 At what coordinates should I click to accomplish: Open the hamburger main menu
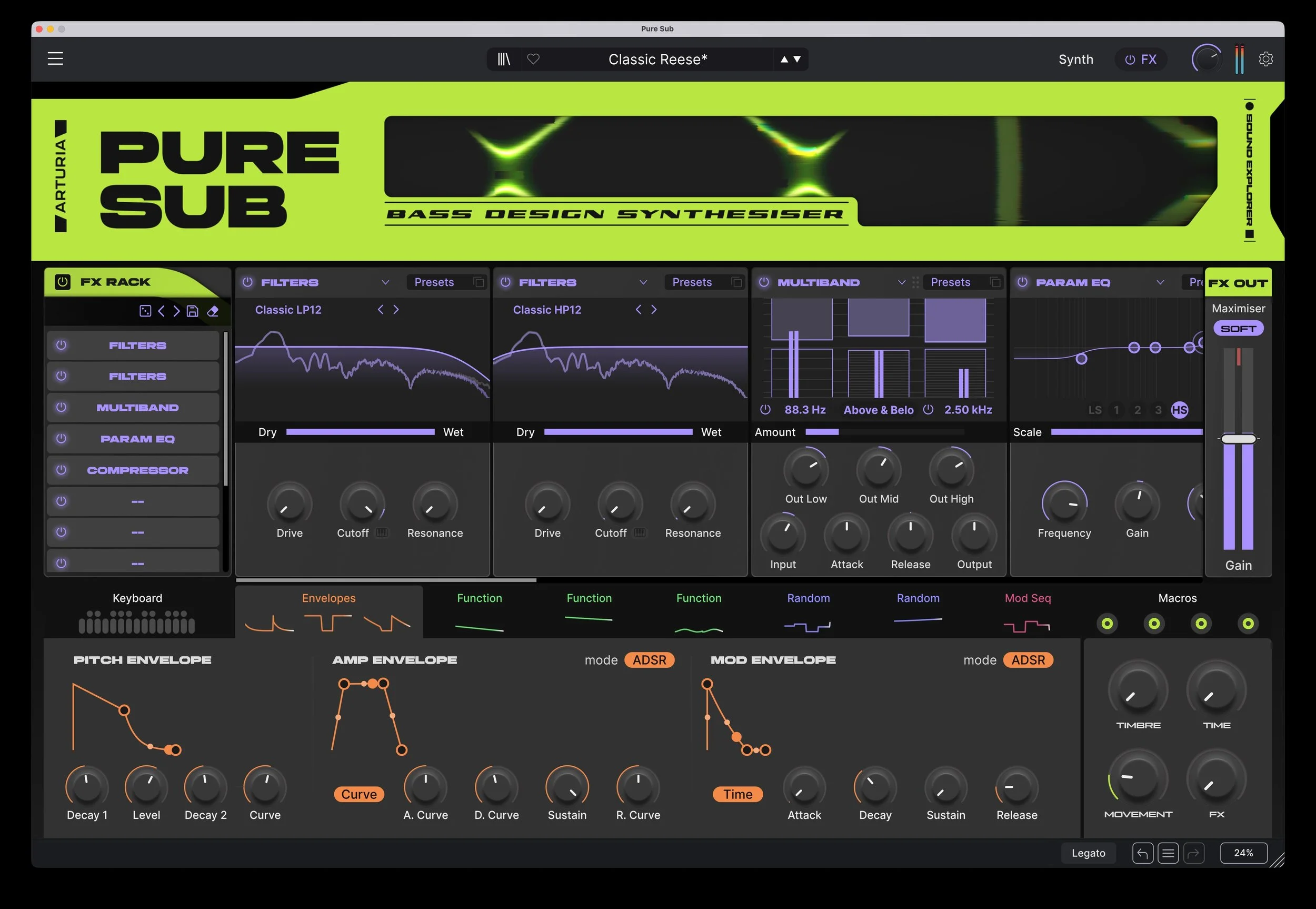pyautogui.click(x=55, y=58)
